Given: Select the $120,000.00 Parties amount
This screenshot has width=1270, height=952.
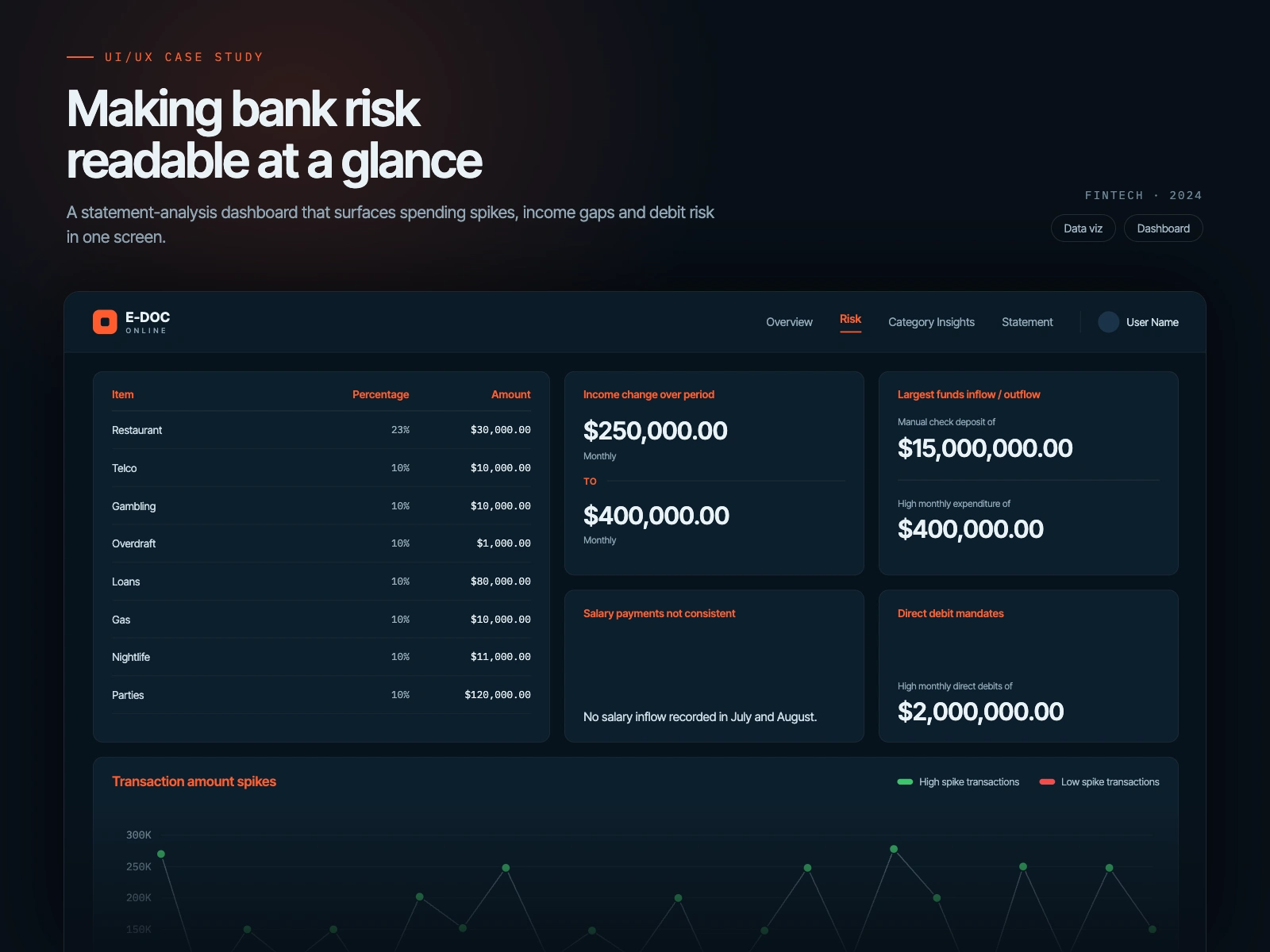Looking at the screenshot, I should (498, 695).
